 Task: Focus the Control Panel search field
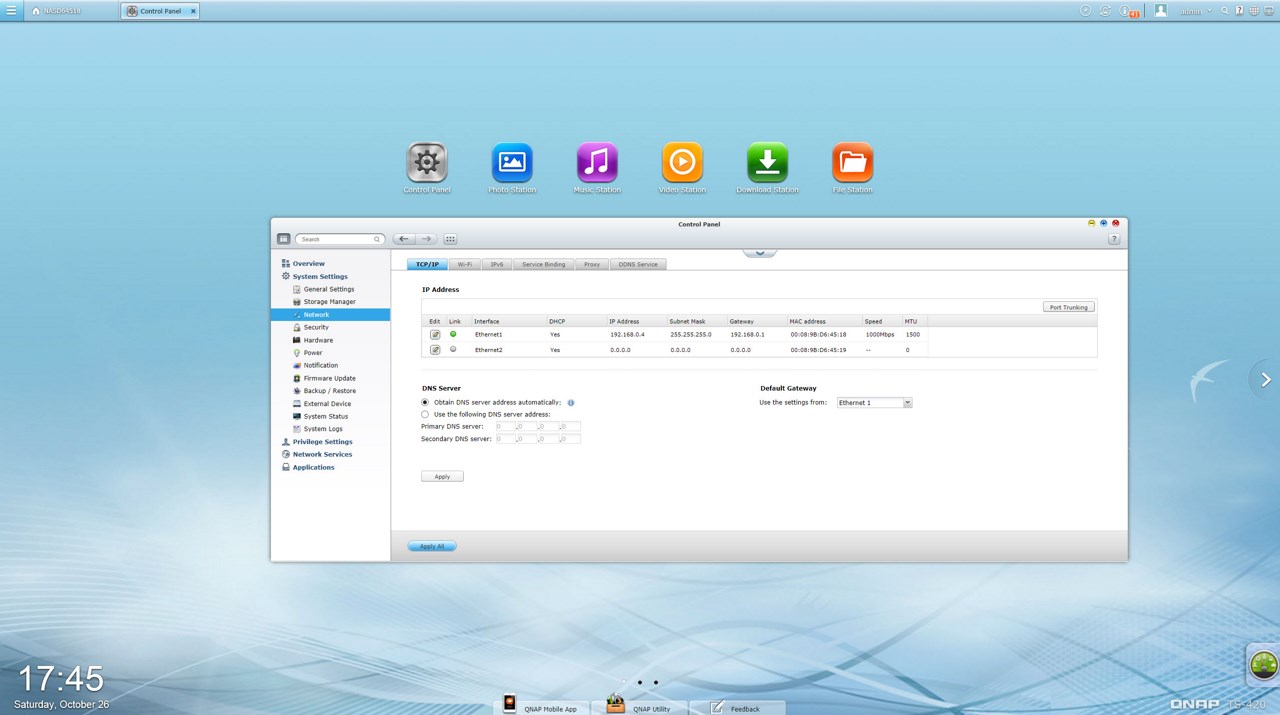coord(339,239)
